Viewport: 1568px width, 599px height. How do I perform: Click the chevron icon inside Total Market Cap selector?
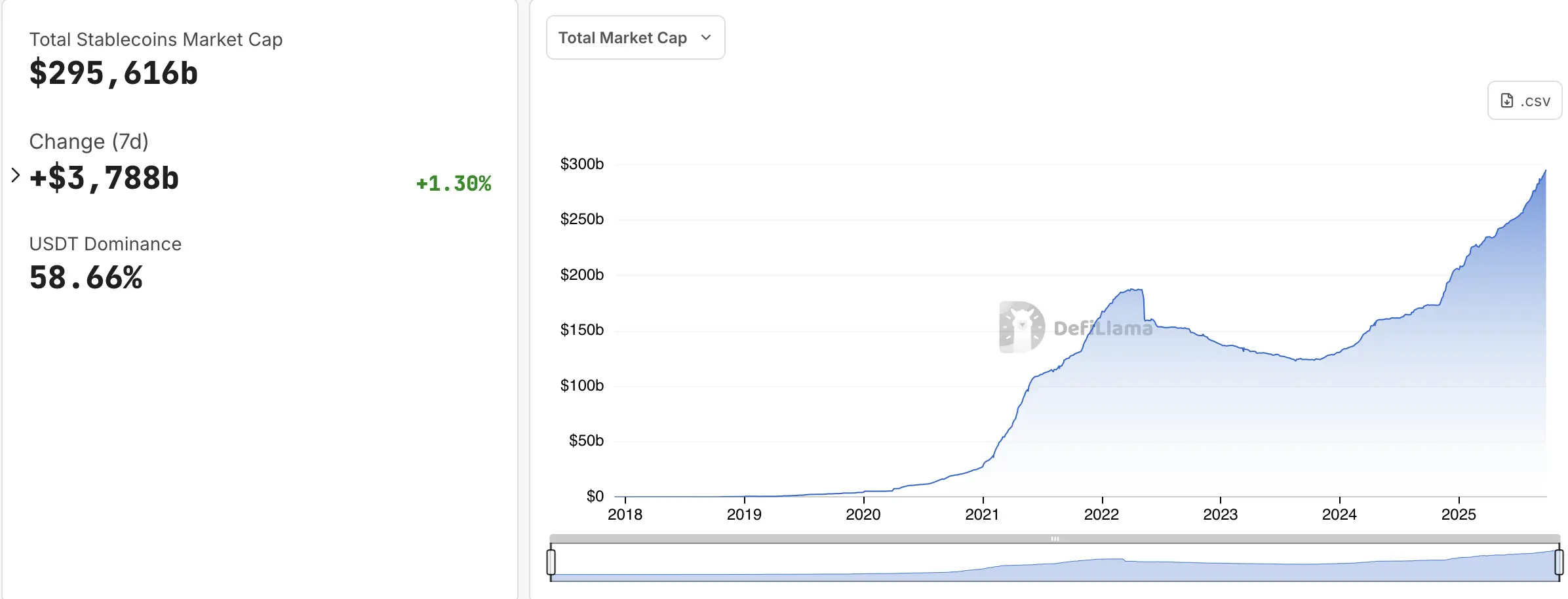coord(706,37)
